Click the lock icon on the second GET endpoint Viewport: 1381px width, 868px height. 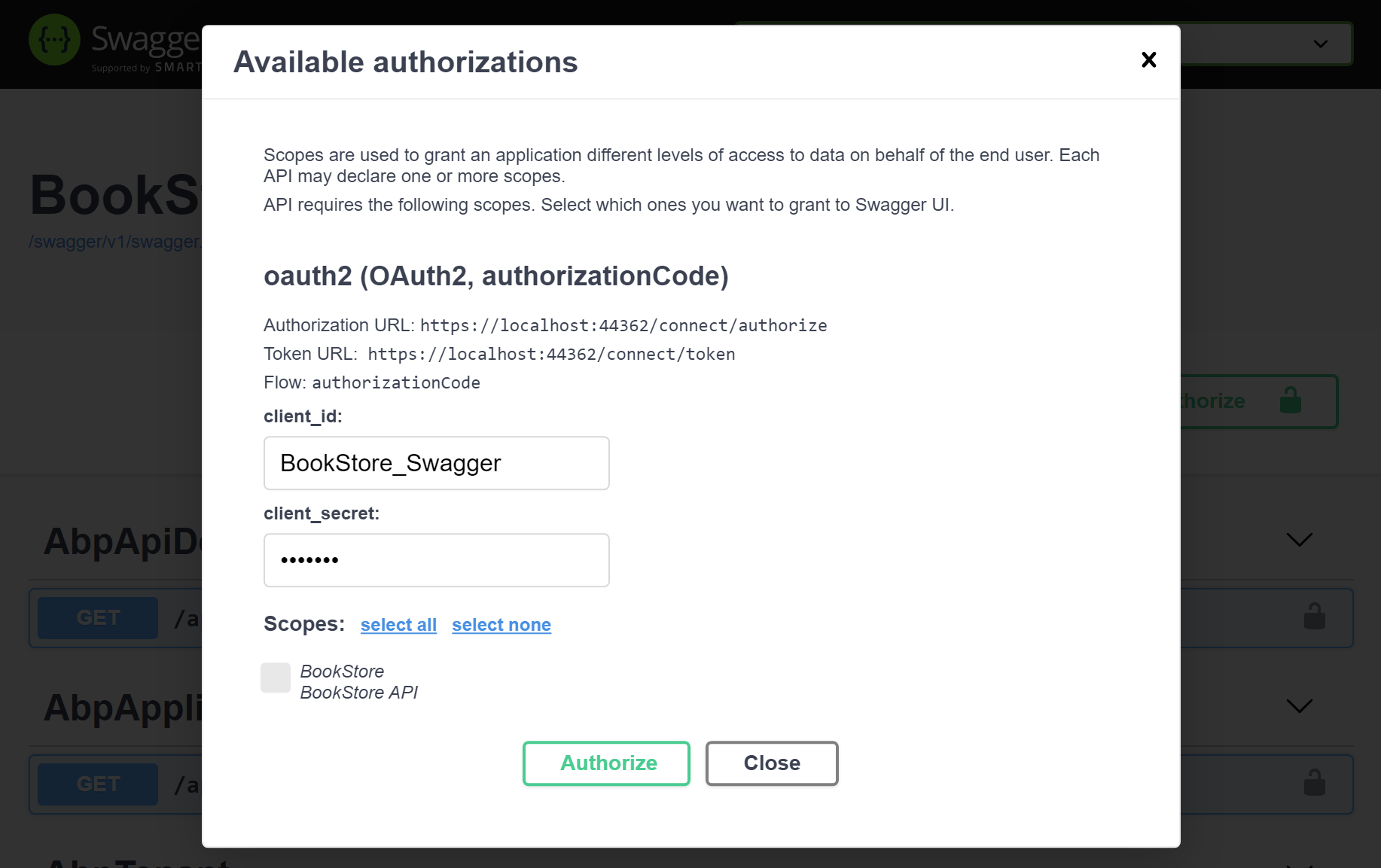click(x=1314, y=783)
